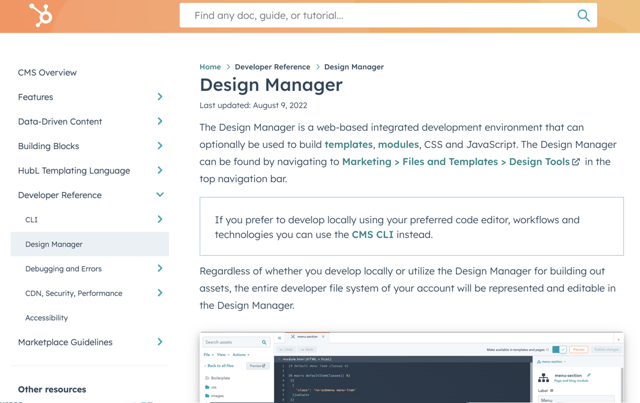Expand HubL Templating Language chevron
The height and width of the screenshot is (403, 640).
click(x=160, y=170)
